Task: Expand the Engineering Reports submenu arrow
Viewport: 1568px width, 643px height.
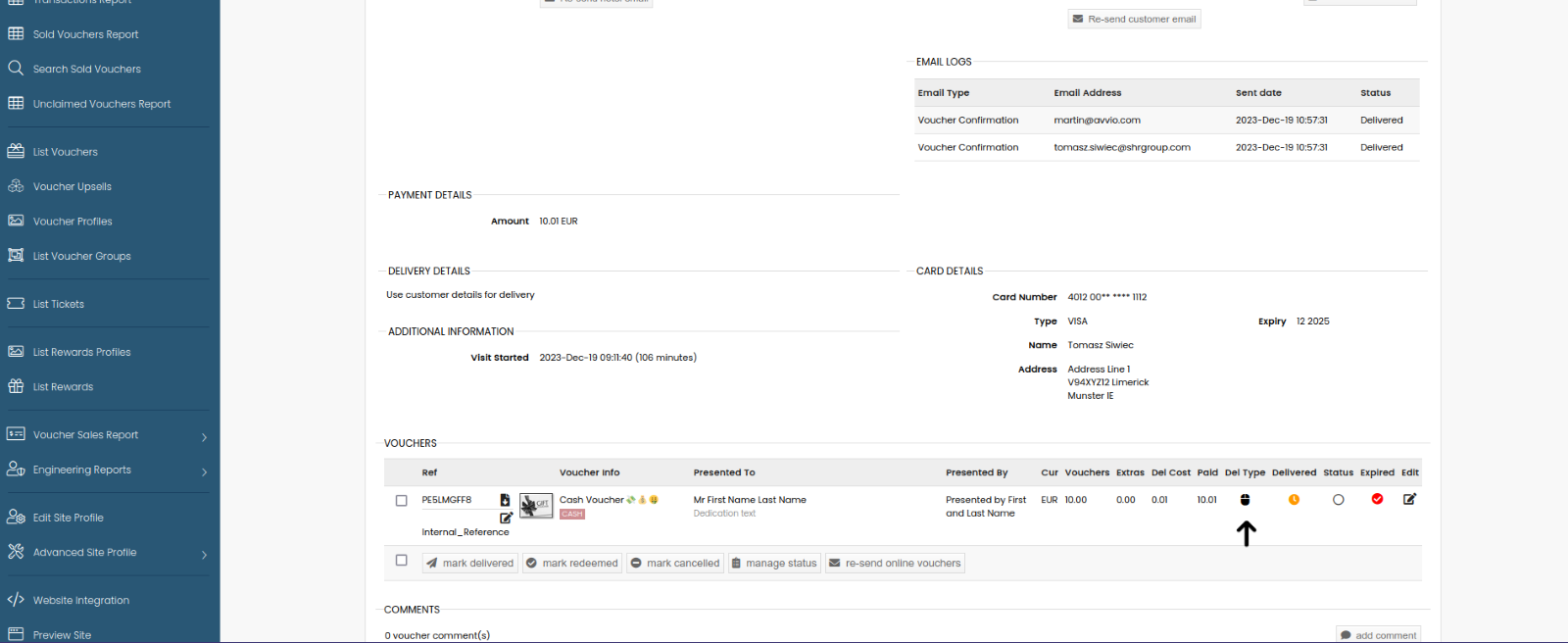Action: point(204,471)
